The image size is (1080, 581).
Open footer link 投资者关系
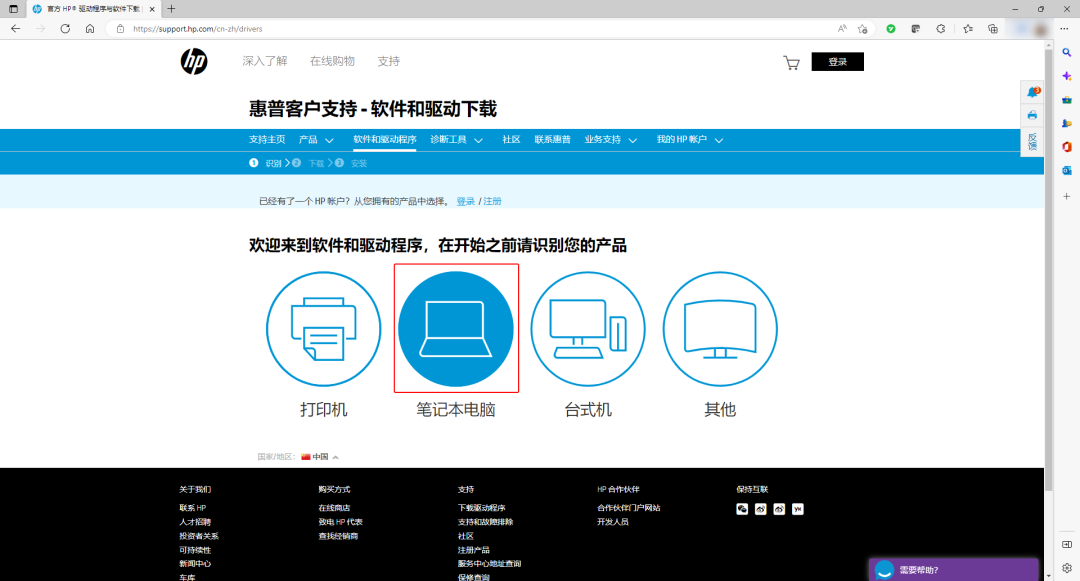click(199, 536)
